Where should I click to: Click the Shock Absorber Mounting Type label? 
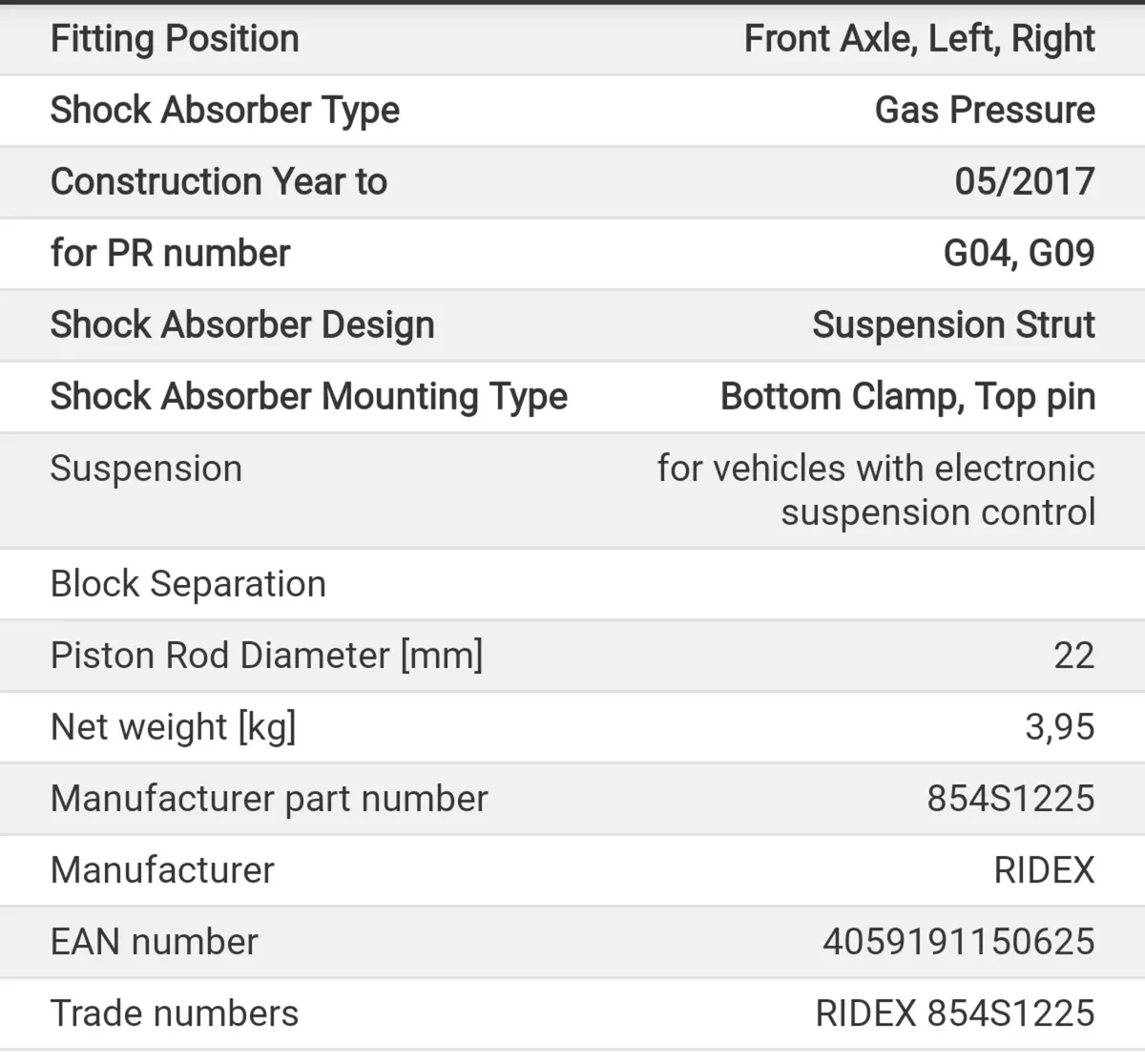(x=308, y=397)
